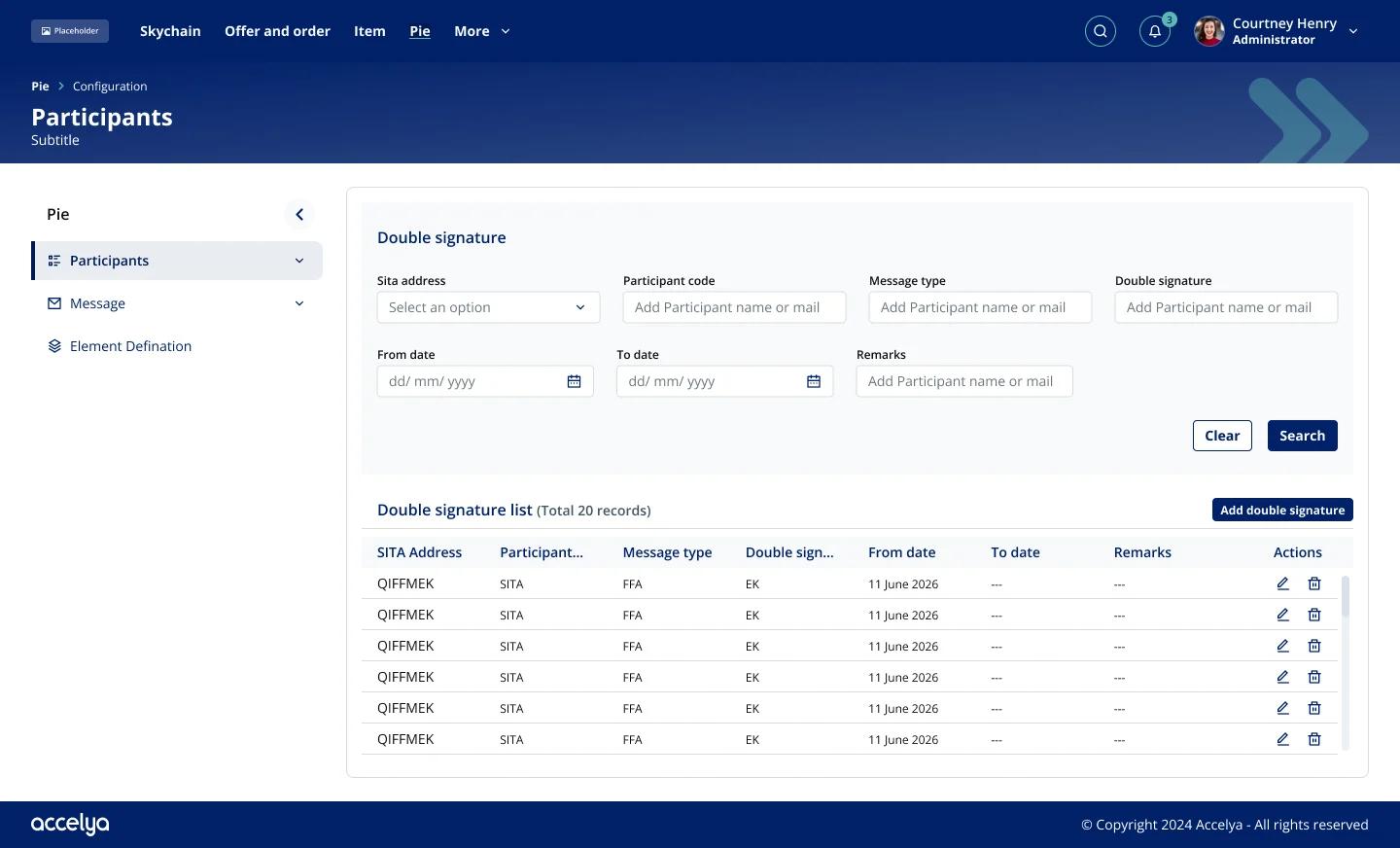This screenshot has width=1400, height=848.
Task: Go to the Skychain menu
Action: pyautogui.click(x=170, y=31)
